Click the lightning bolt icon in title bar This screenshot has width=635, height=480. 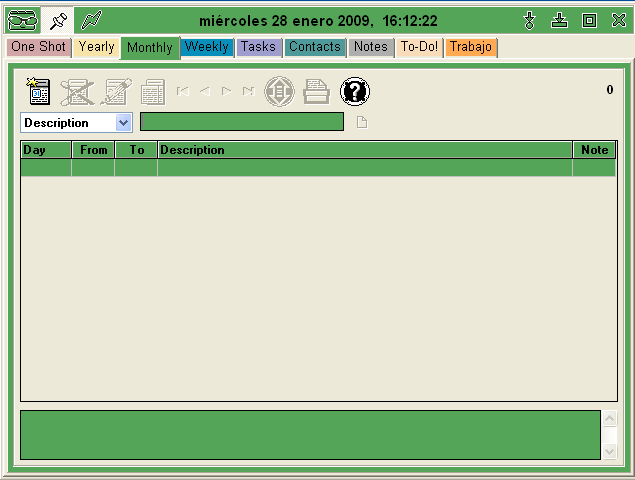coord(91,20)
